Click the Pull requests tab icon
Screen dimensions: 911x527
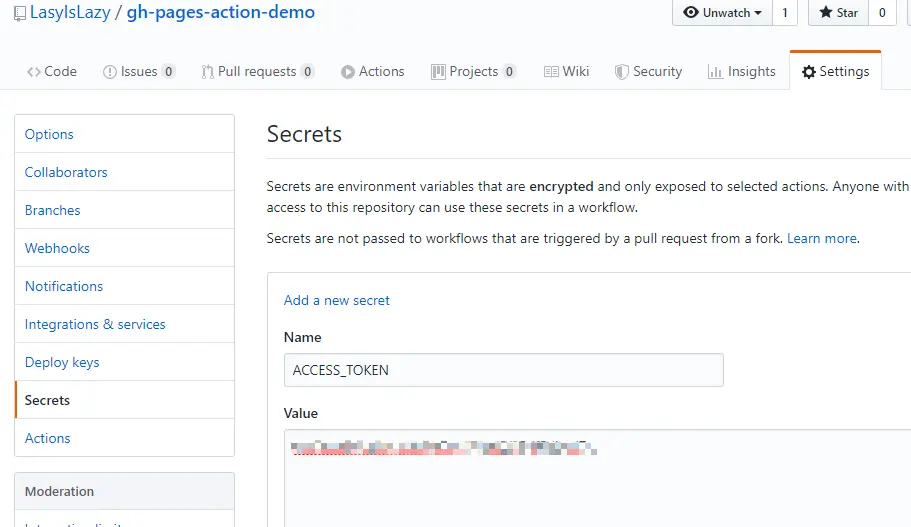[207, 72]
